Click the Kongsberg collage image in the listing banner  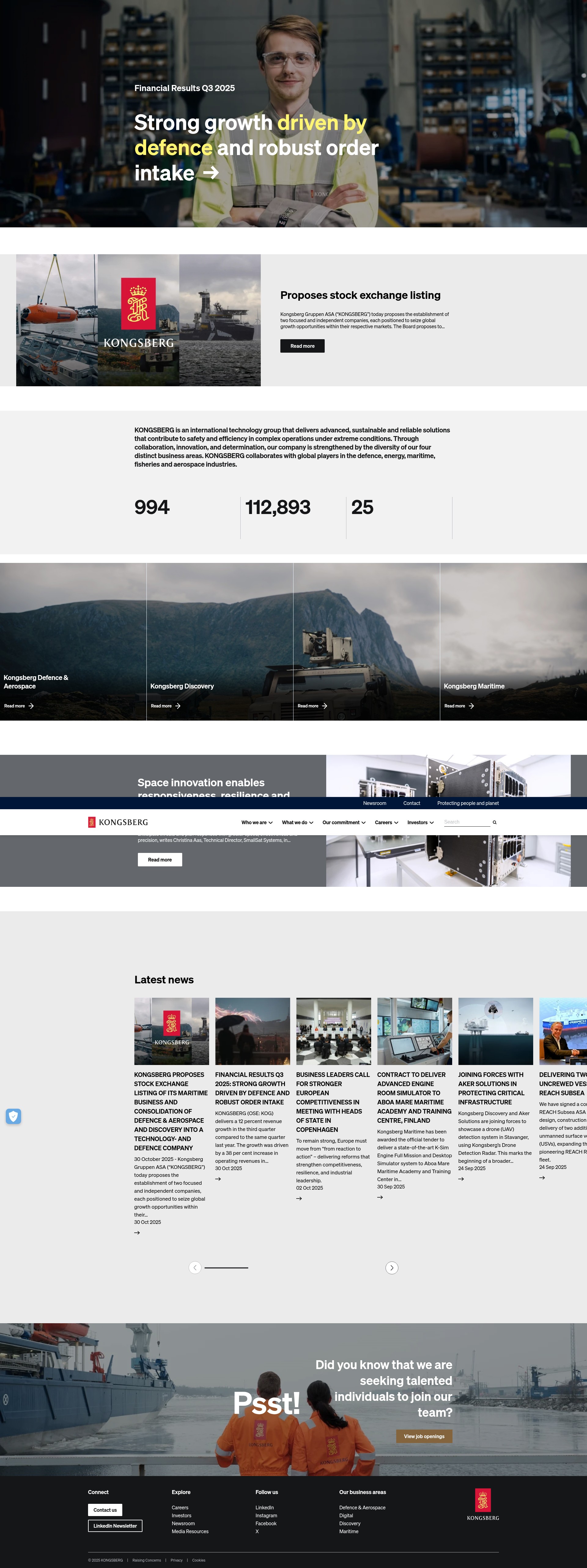pyautogui.click(x=138, y=320)
